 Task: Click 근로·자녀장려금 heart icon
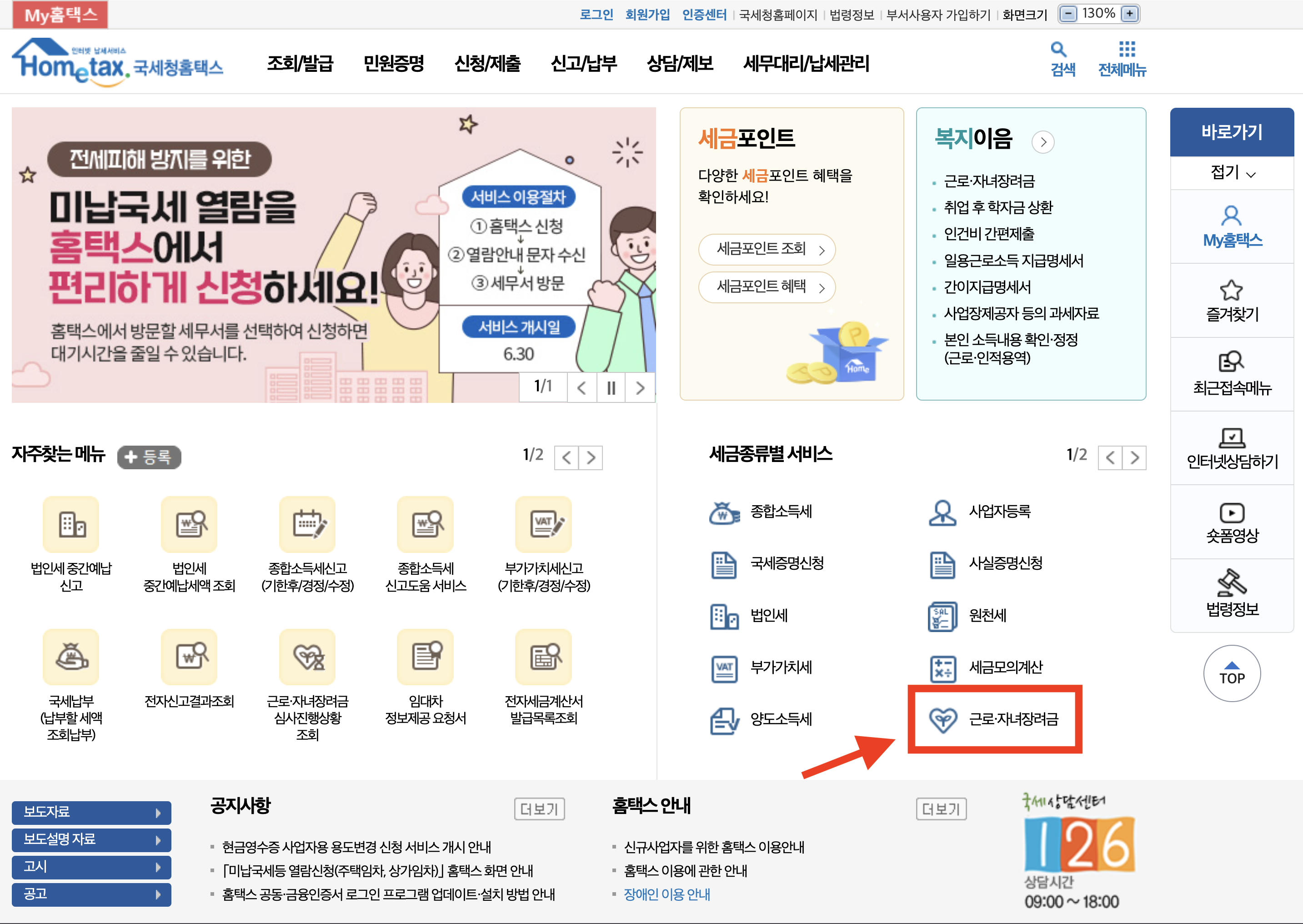click(942, 720)
